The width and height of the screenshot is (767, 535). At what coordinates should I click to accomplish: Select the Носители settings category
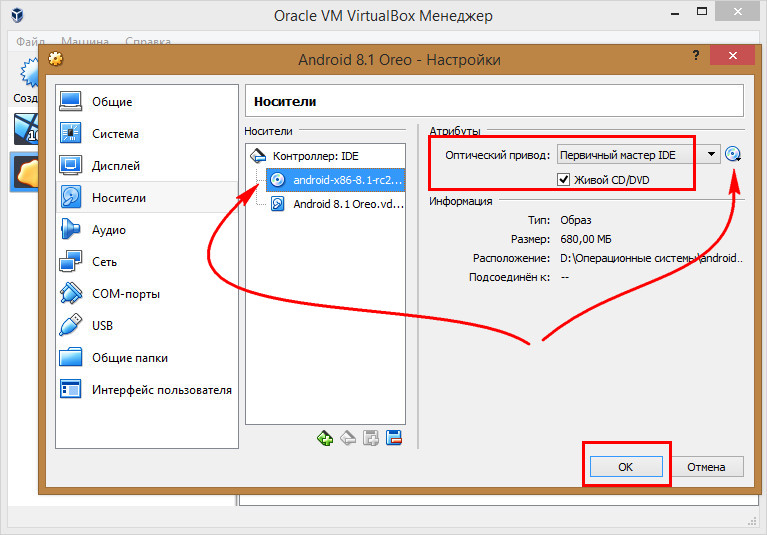147,198
